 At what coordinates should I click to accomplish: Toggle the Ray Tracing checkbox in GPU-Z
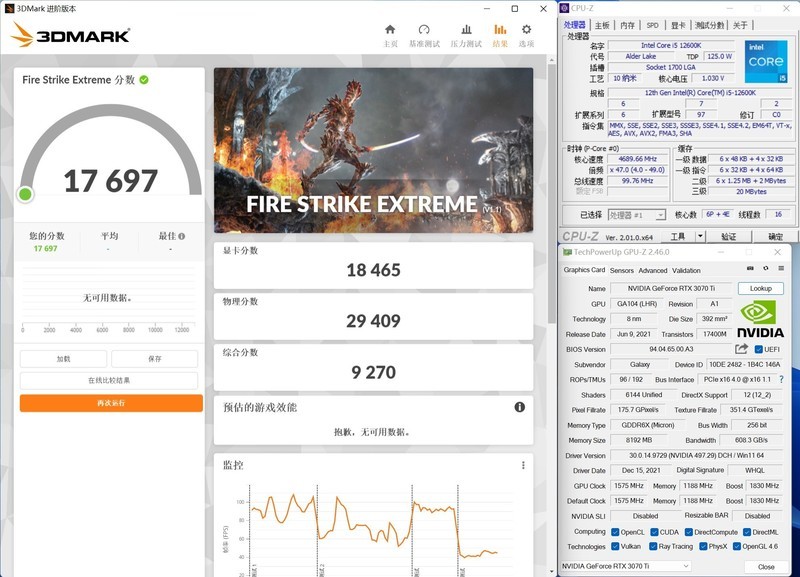[x=652, y=546]
